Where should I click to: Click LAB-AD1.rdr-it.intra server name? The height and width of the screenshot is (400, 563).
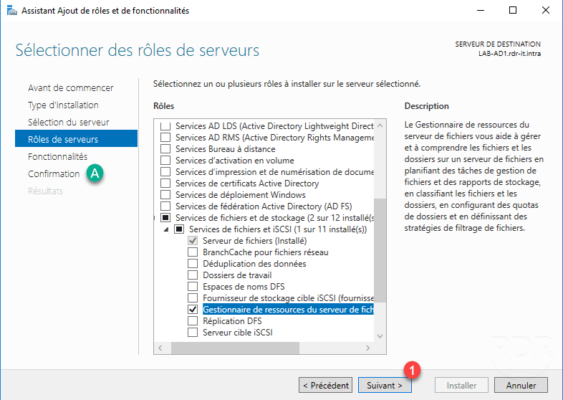coord(509,54)
